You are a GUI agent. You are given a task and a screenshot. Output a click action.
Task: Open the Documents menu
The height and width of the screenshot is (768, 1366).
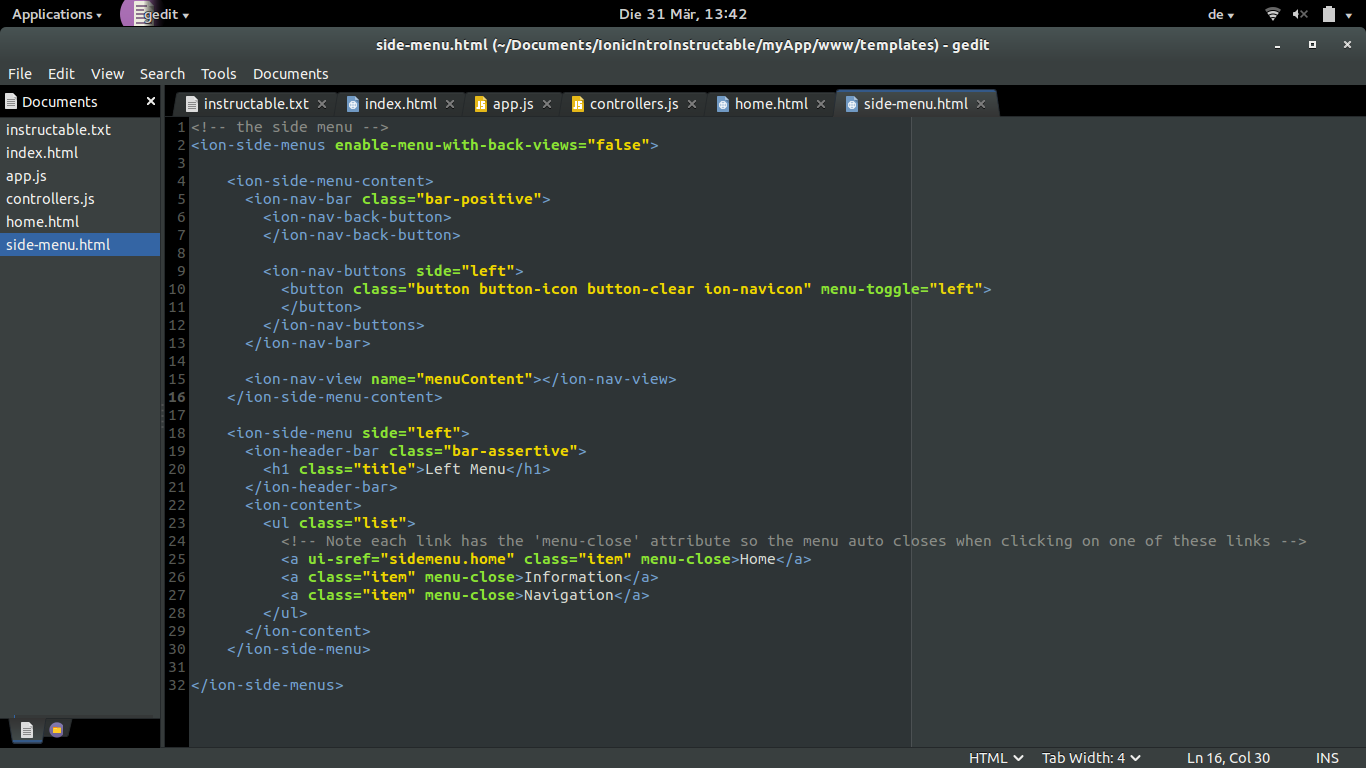290,74
